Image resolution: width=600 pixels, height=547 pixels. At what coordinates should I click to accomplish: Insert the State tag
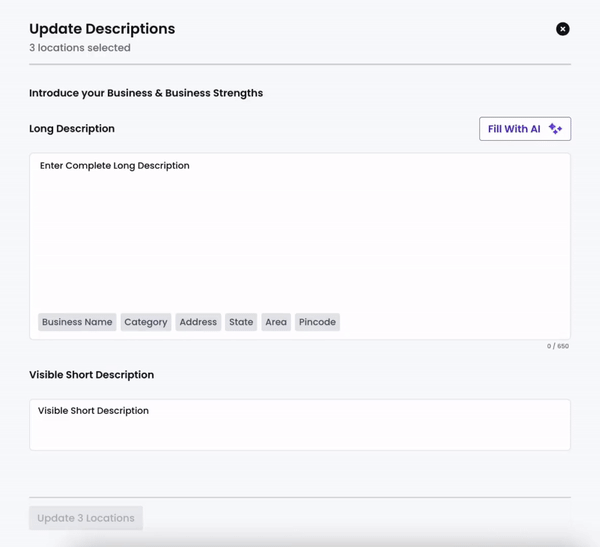coord(241,322)
